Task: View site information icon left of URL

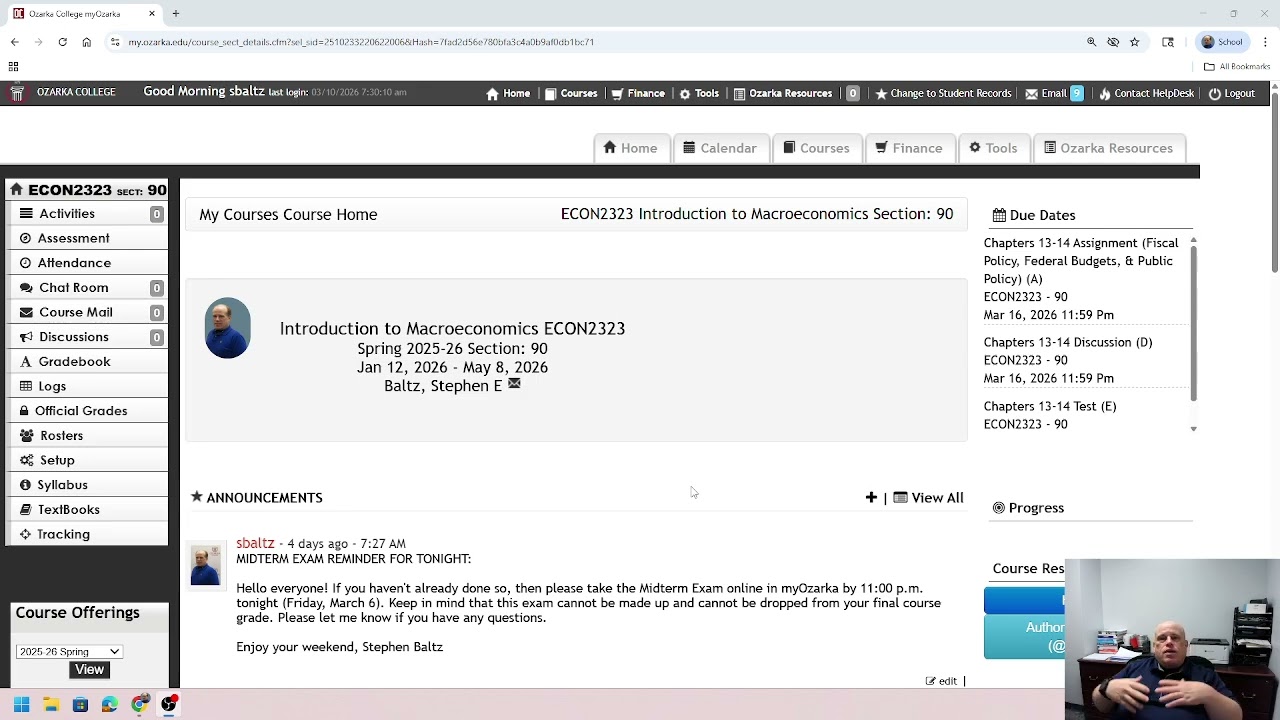Action: tap(115, 42)
